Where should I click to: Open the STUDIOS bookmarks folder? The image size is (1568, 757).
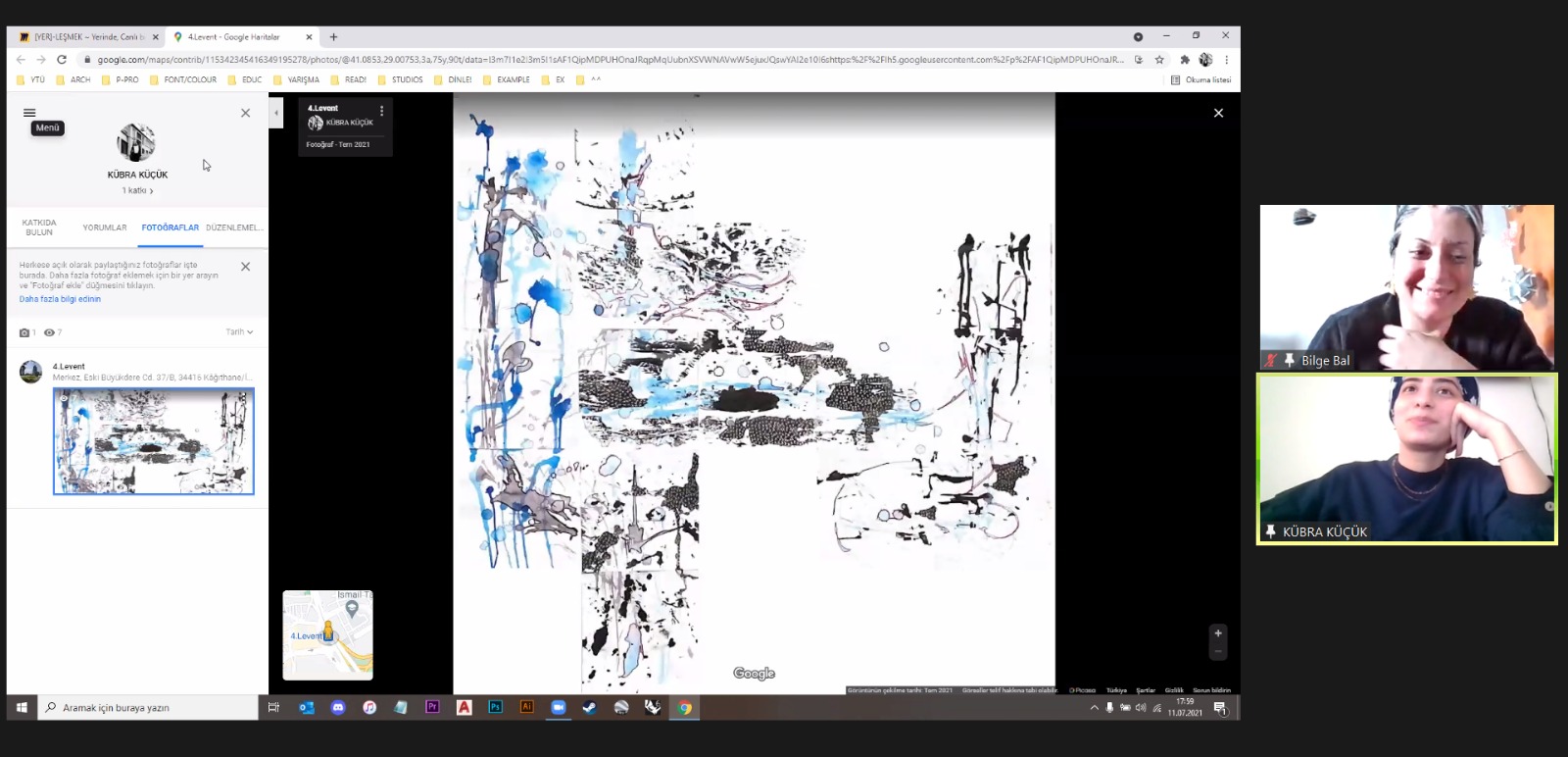400,80
